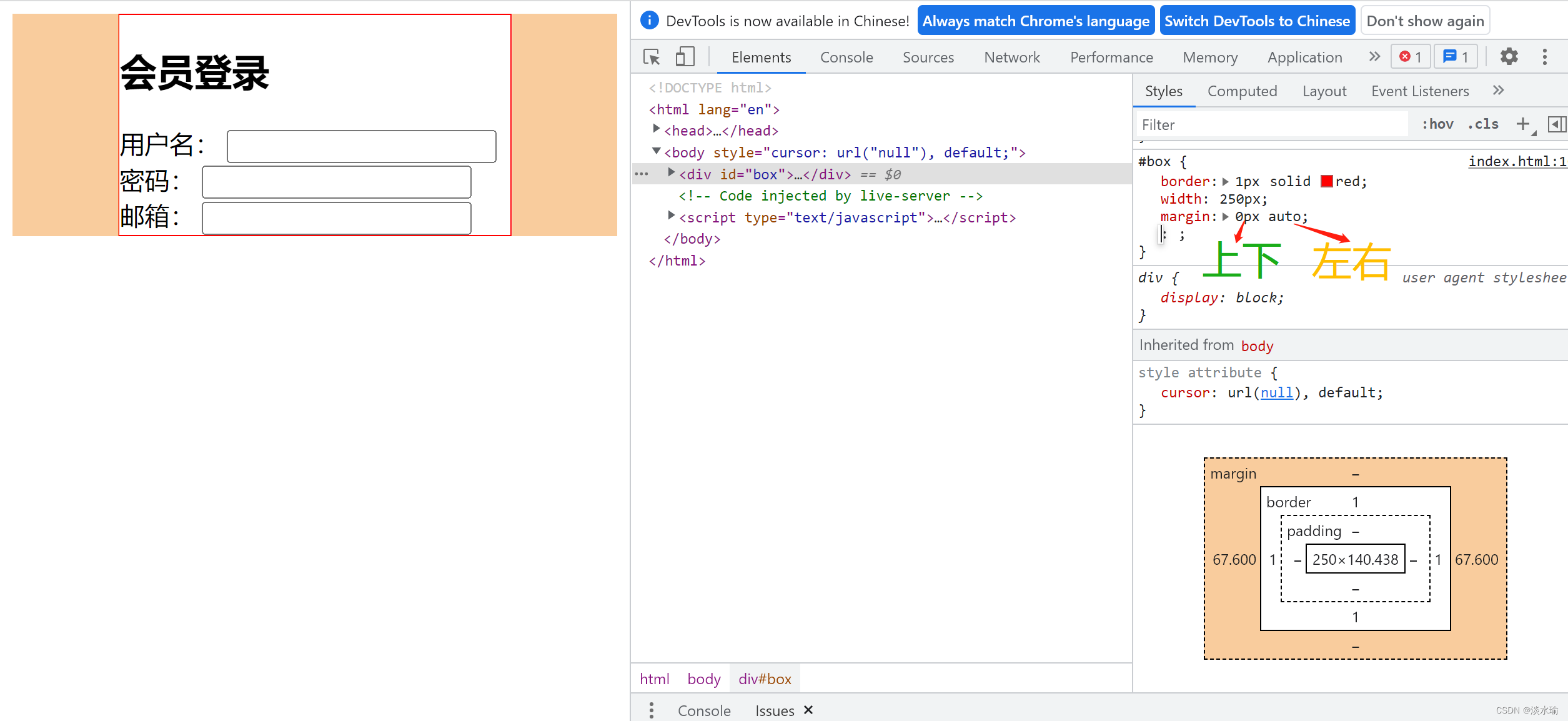Open the red border color swatch
Viewport: 1568px width, 721px height.
[x=1327, y=181]
